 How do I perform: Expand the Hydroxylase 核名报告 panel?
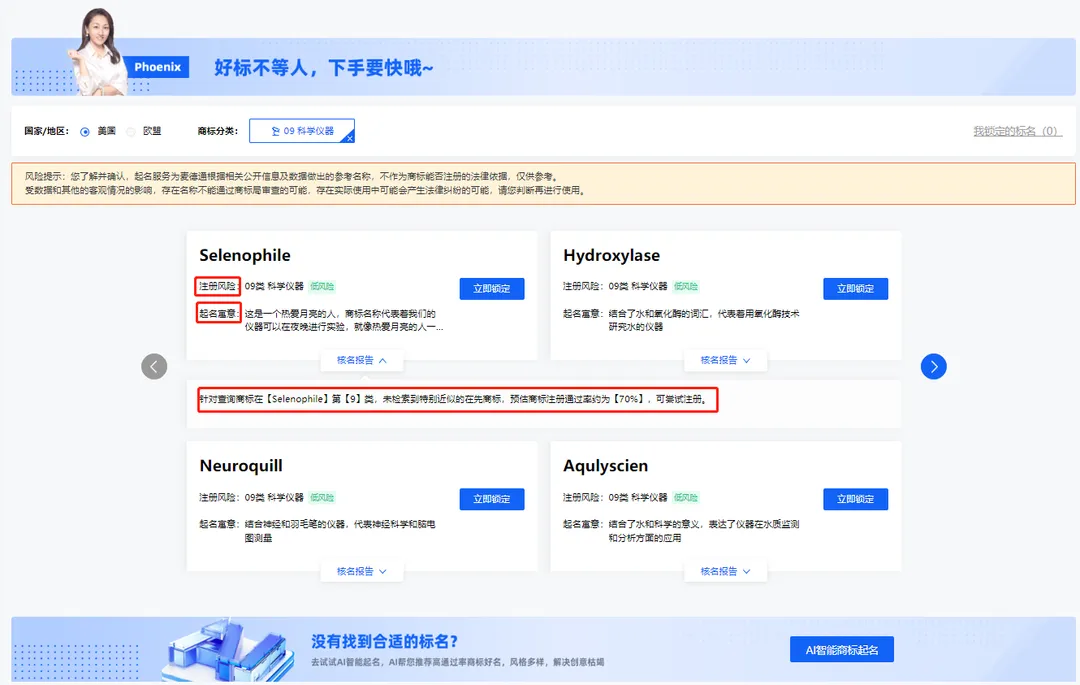pyautogui.click(x=725, y=360)
